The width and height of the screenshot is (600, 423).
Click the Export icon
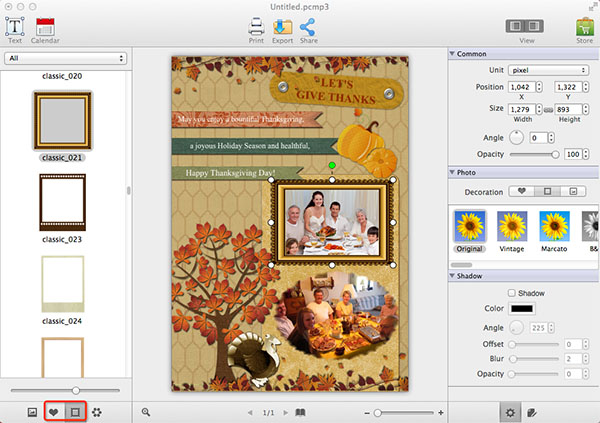pos(282,28)
